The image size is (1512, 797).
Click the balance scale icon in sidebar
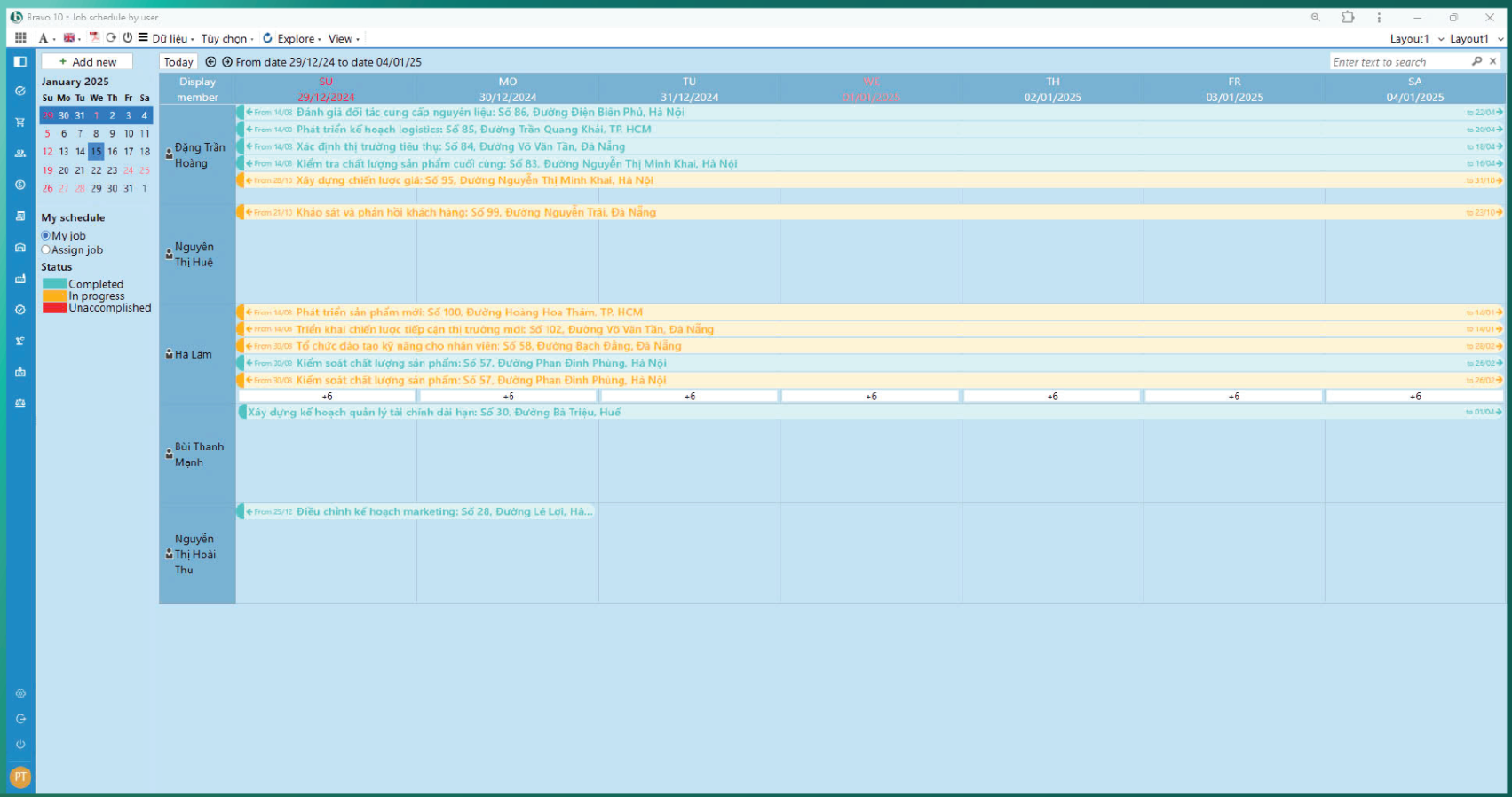point(20,403)
